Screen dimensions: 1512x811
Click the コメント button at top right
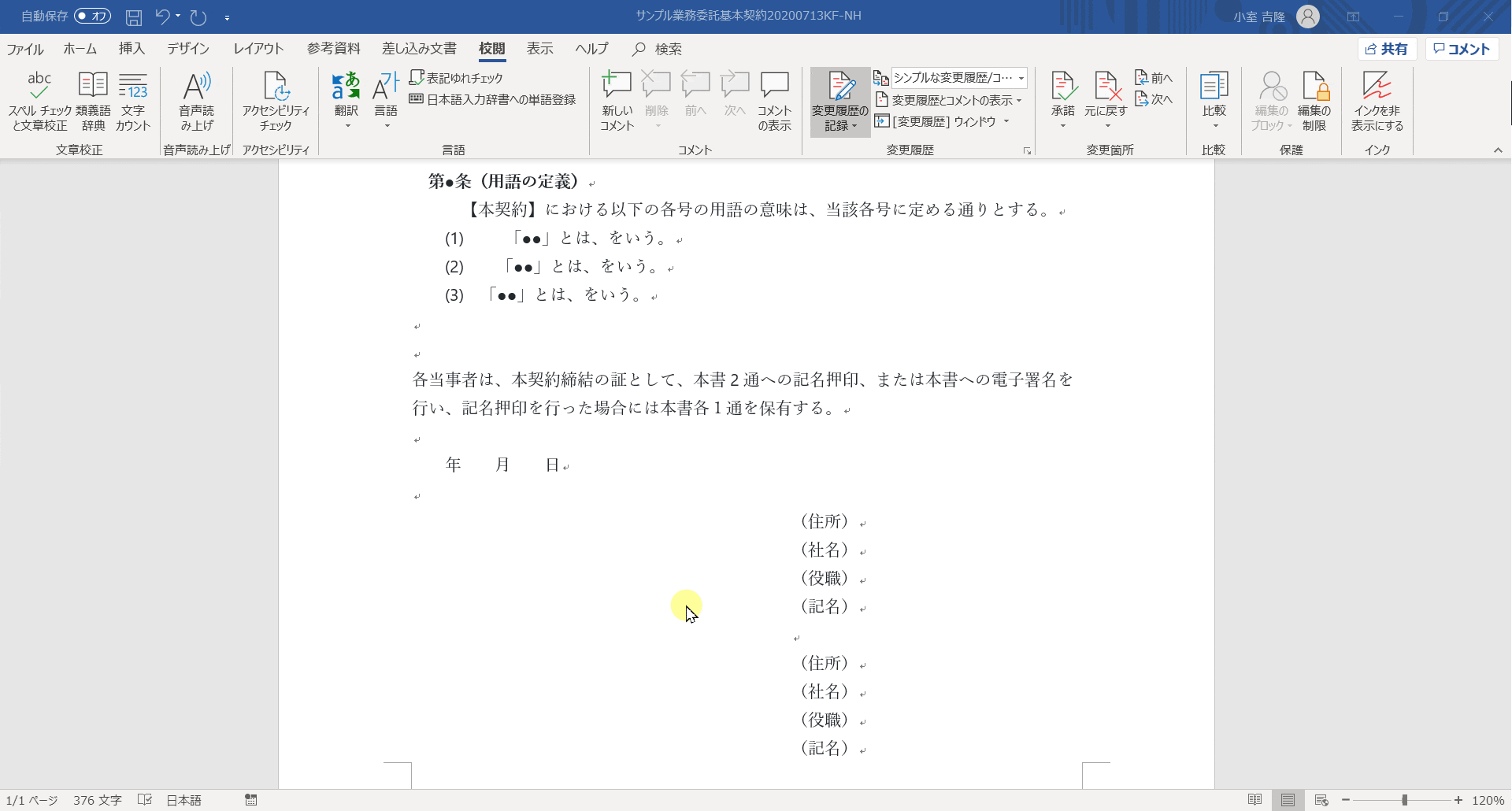[x=1462, y=49]
